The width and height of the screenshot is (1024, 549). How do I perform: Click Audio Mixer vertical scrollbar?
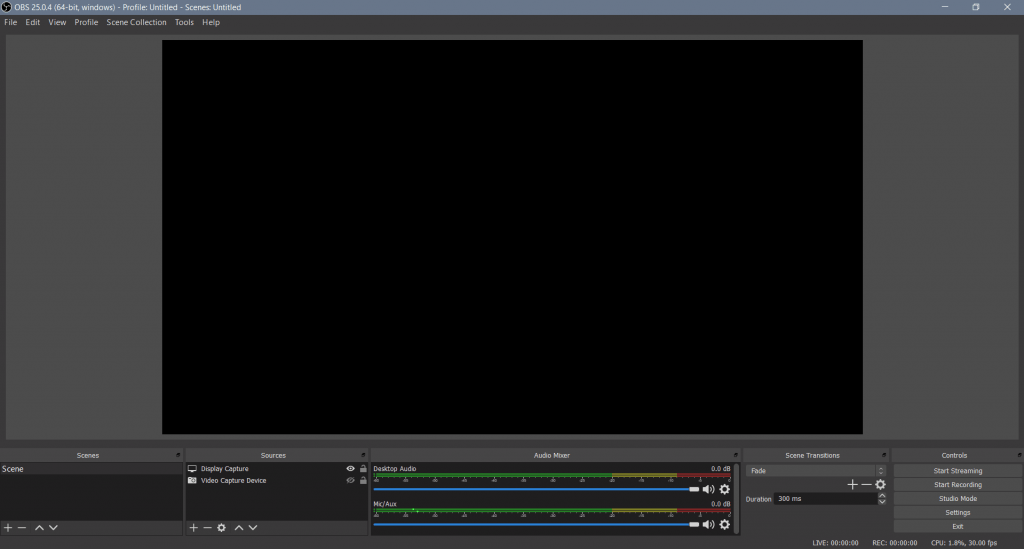[737, 499]
